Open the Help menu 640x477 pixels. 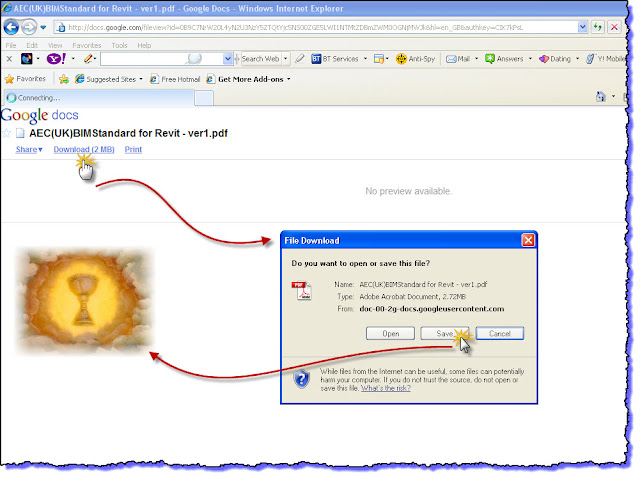(x=144, y=45)
